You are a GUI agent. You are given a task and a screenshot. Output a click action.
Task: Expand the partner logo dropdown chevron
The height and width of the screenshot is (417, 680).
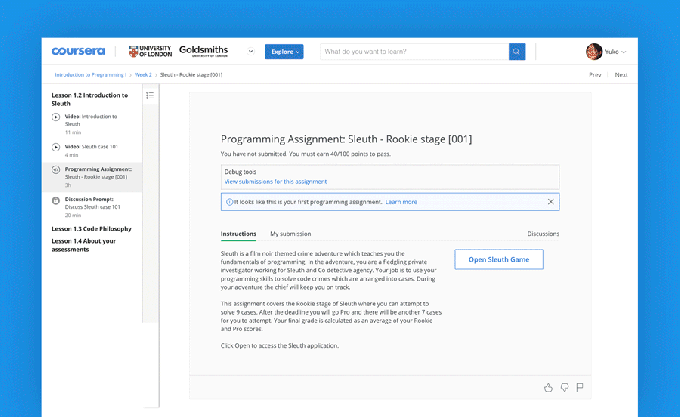251,51
